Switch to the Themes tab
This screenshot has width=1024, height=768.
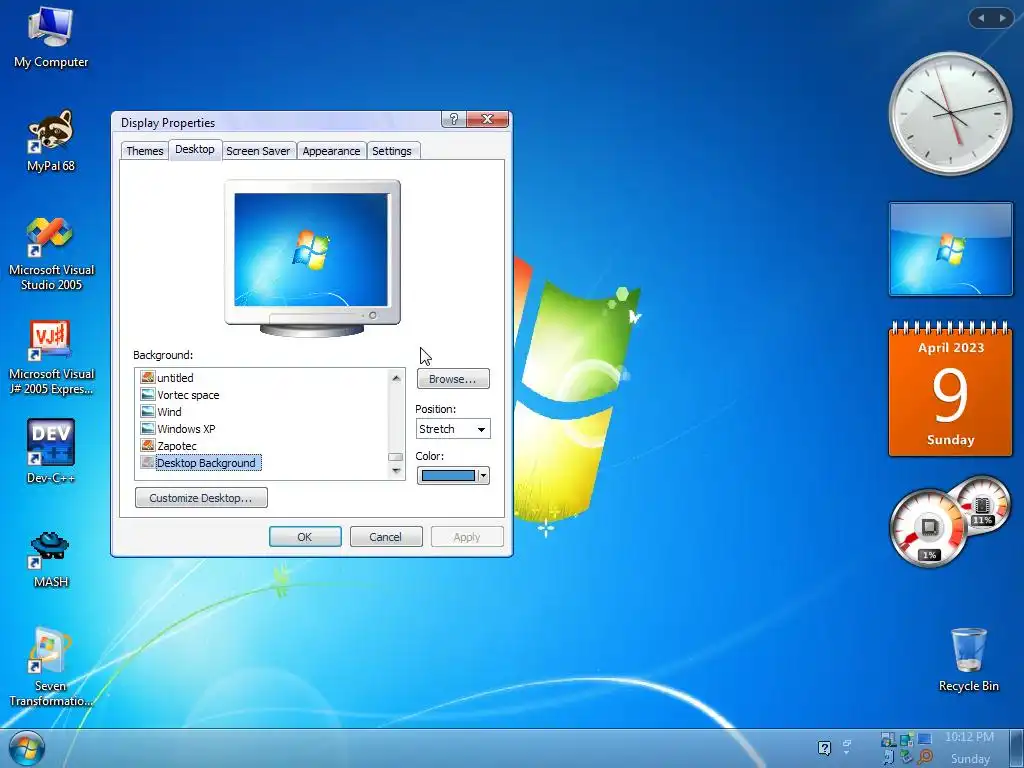(144, 151)
